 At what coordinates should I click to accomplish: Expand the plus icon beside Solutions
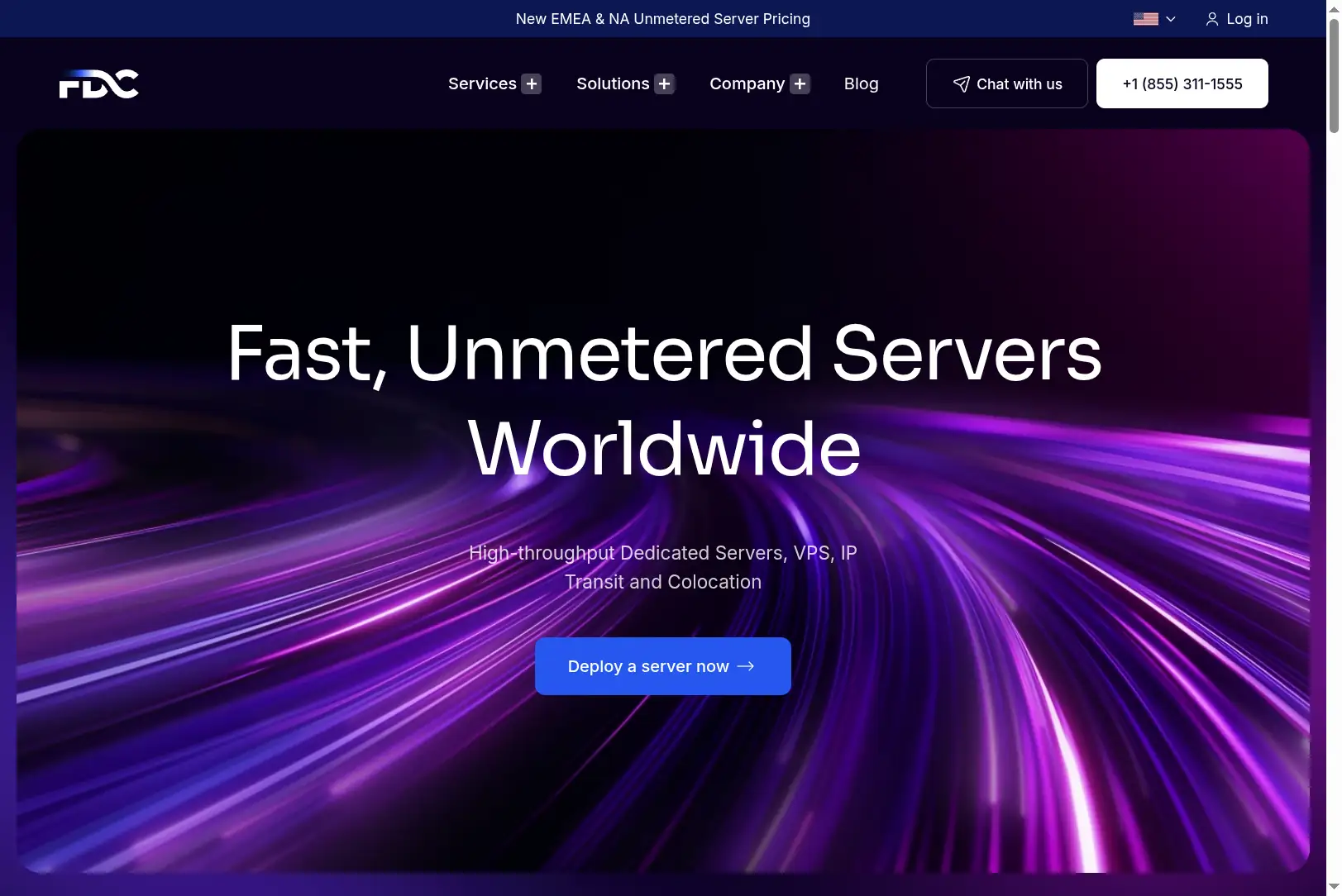[x=665, y=83]
